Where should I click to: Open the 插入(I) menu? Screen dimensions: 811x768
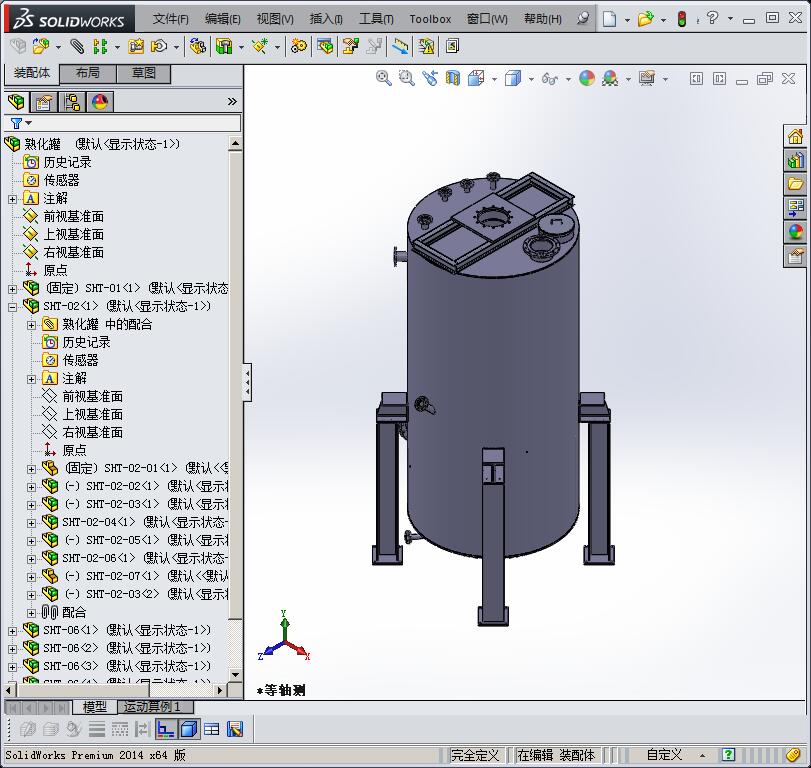pyautogui.click(x=326, y=19)
